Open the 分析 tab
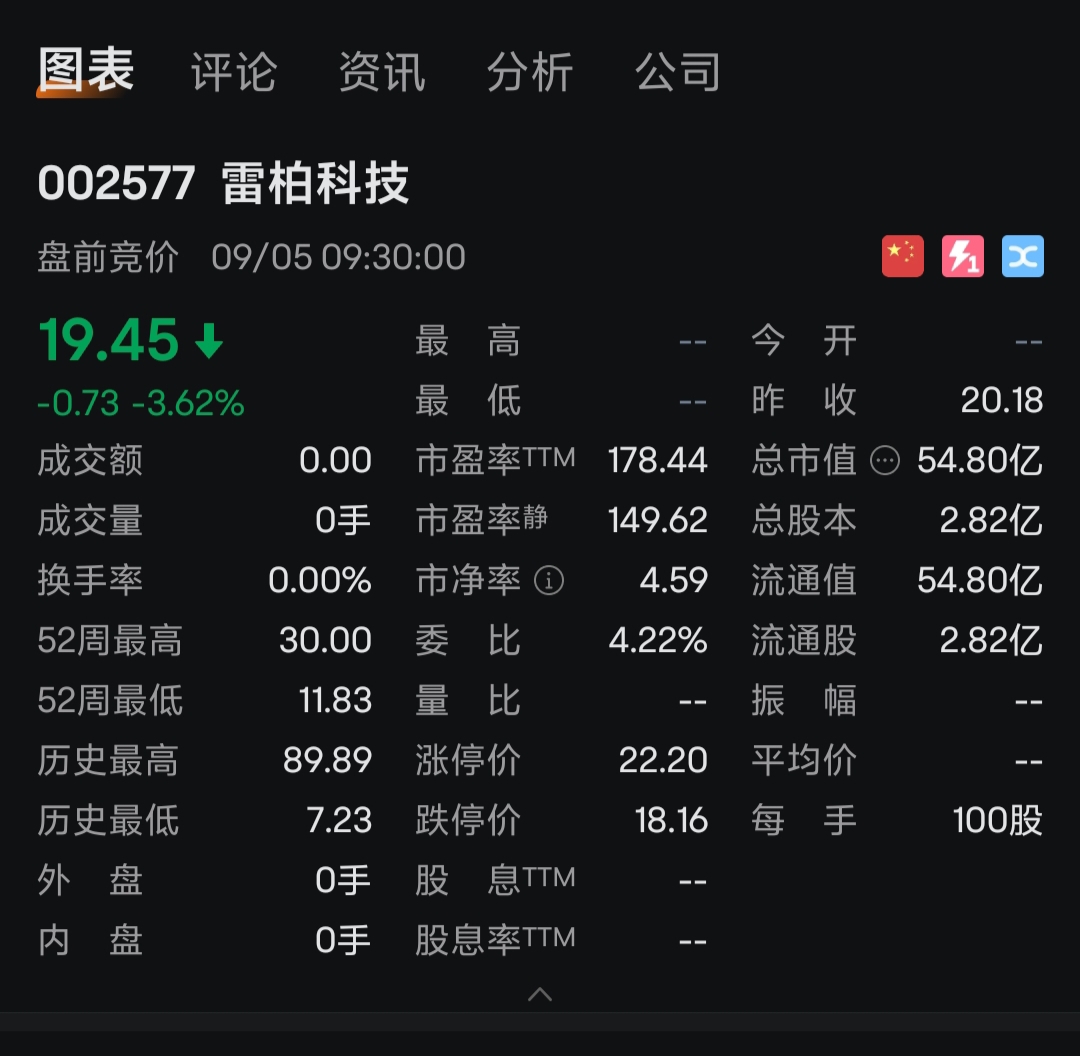Image resolution: width=1080 pixels, height=1056 pixels. (530, 72)
